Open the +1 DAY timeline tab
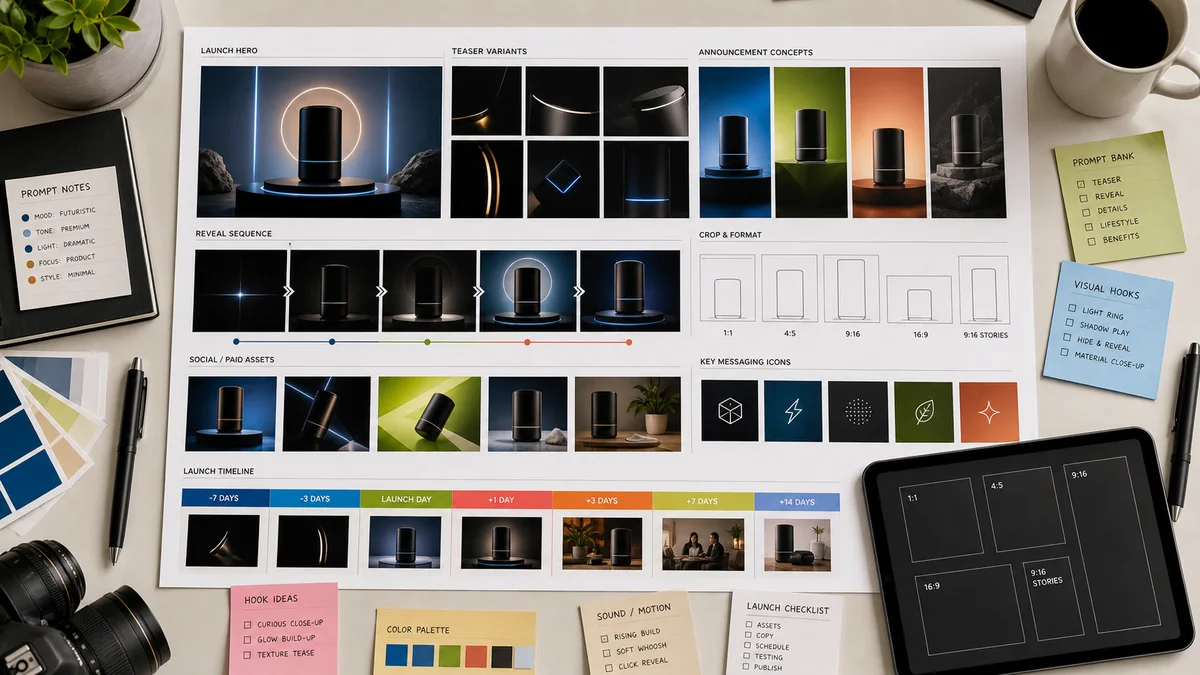Screen dimensions: 1200x675 [501, 499]
